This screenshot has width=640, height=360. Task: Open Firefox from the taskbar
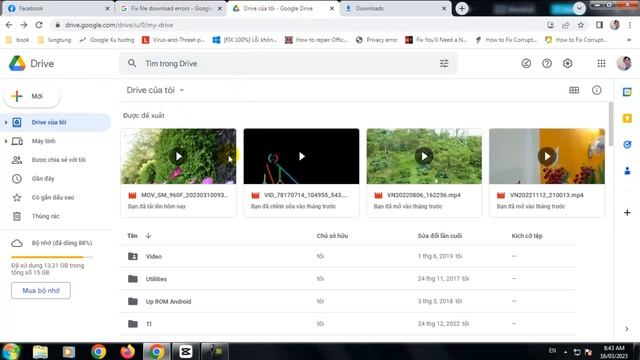127,351
